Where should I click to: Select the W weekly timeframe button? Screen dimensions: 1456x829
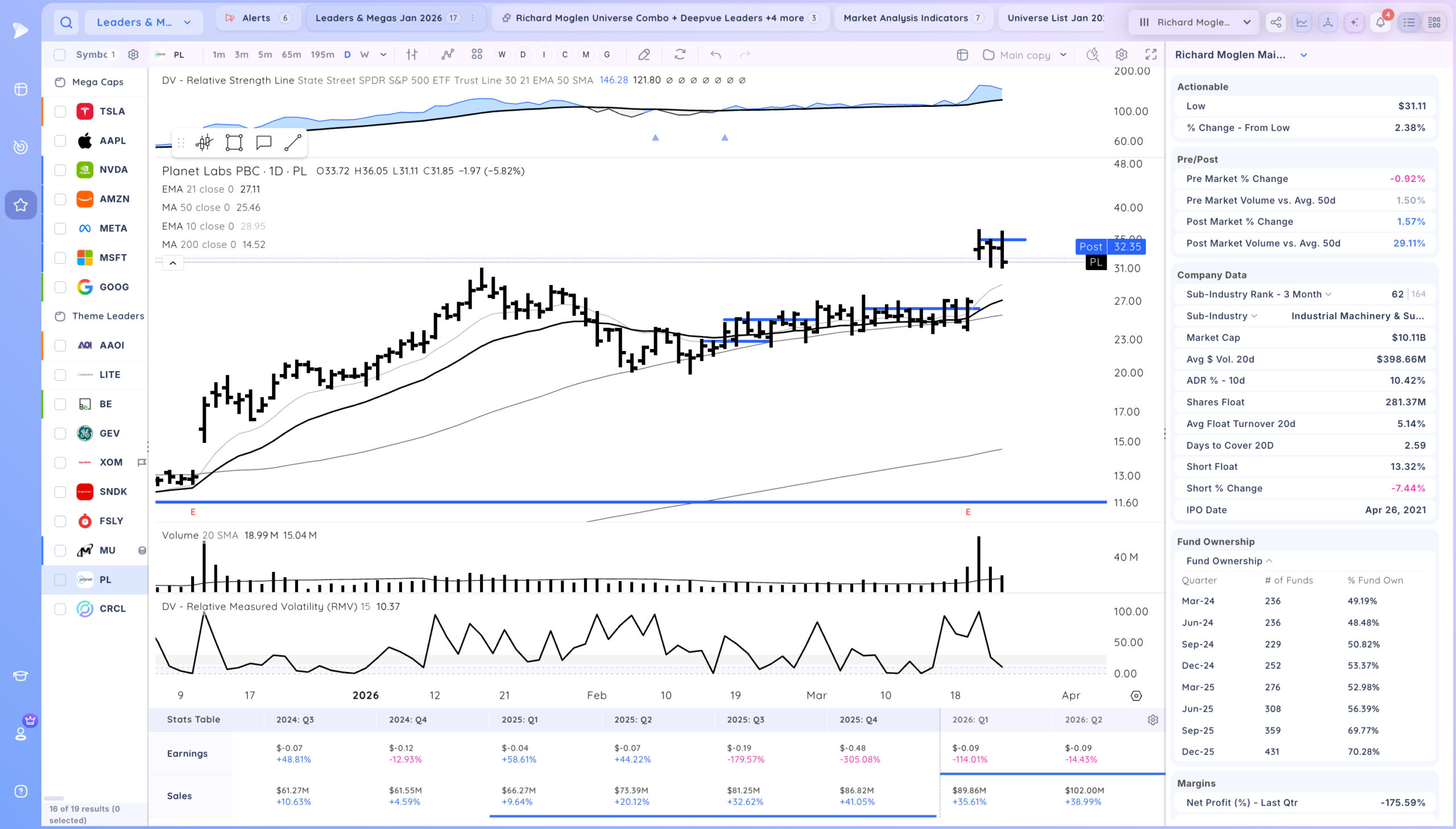[365, 55]
